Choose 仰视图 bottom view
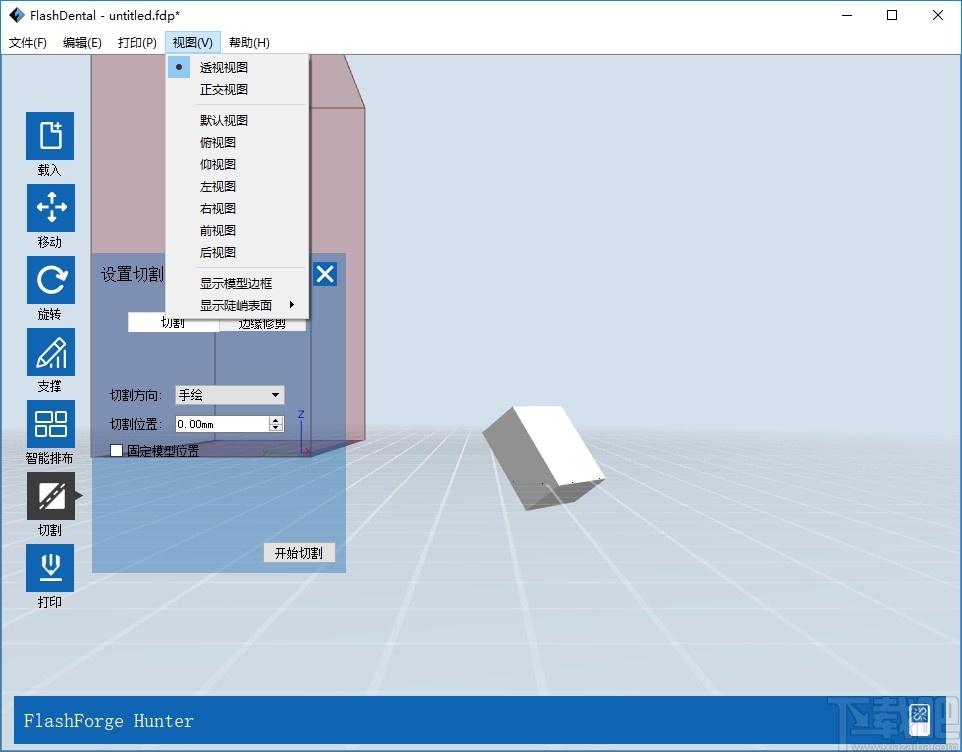Screen dimensions: 962x752 click(237, 164)
